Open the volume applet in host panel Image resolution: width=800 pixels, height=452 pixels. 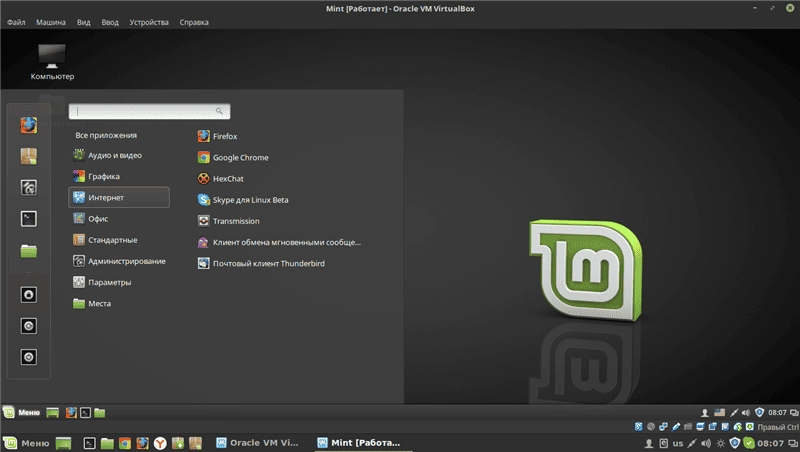706,443
